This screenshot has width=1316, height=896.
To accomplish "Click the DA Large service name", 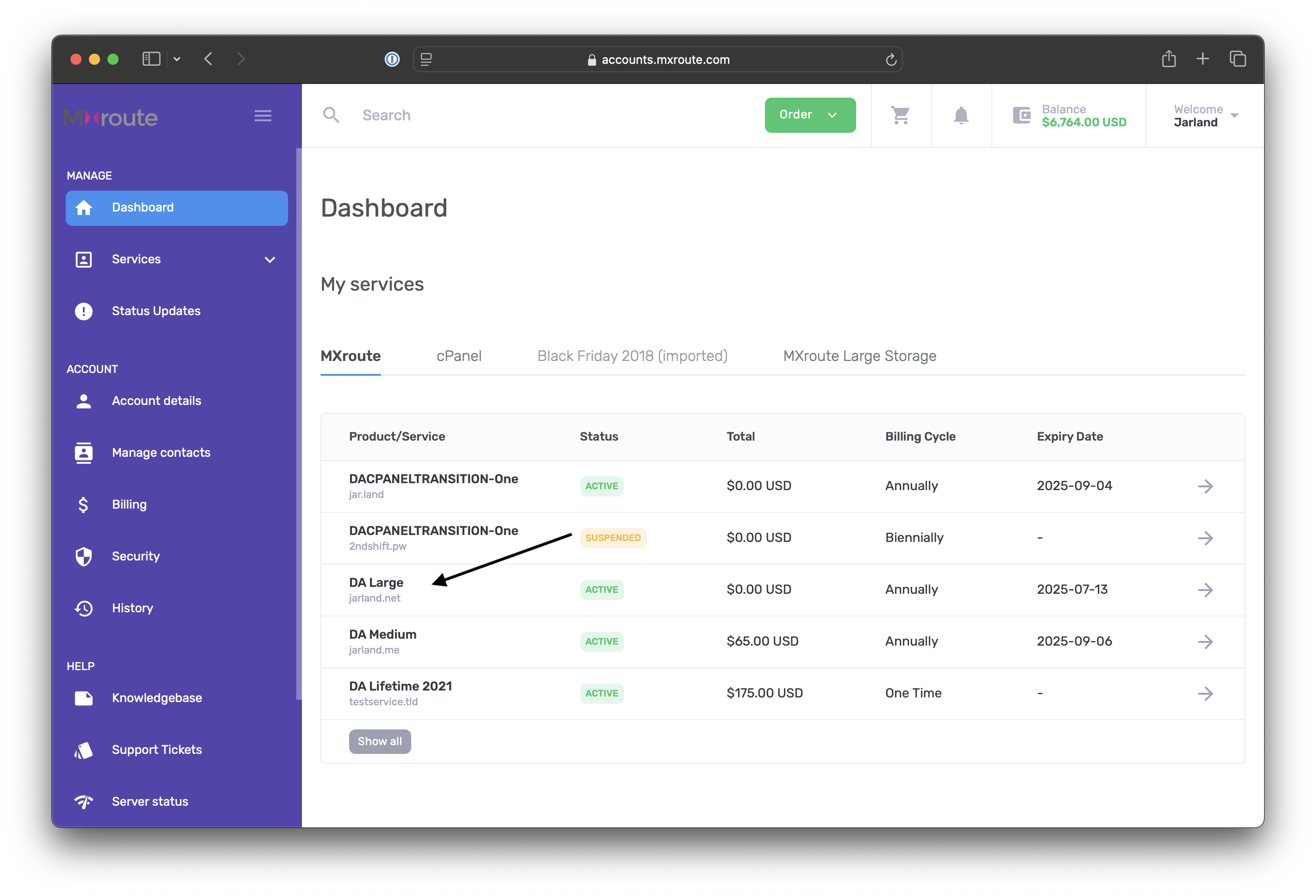I will click(376, 582).
